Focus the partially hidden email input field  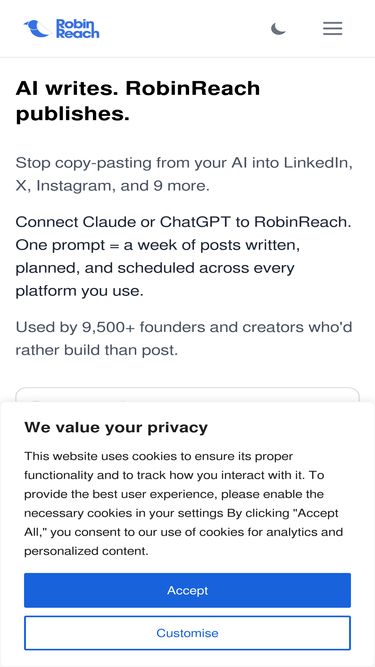(x=188, y=394)
